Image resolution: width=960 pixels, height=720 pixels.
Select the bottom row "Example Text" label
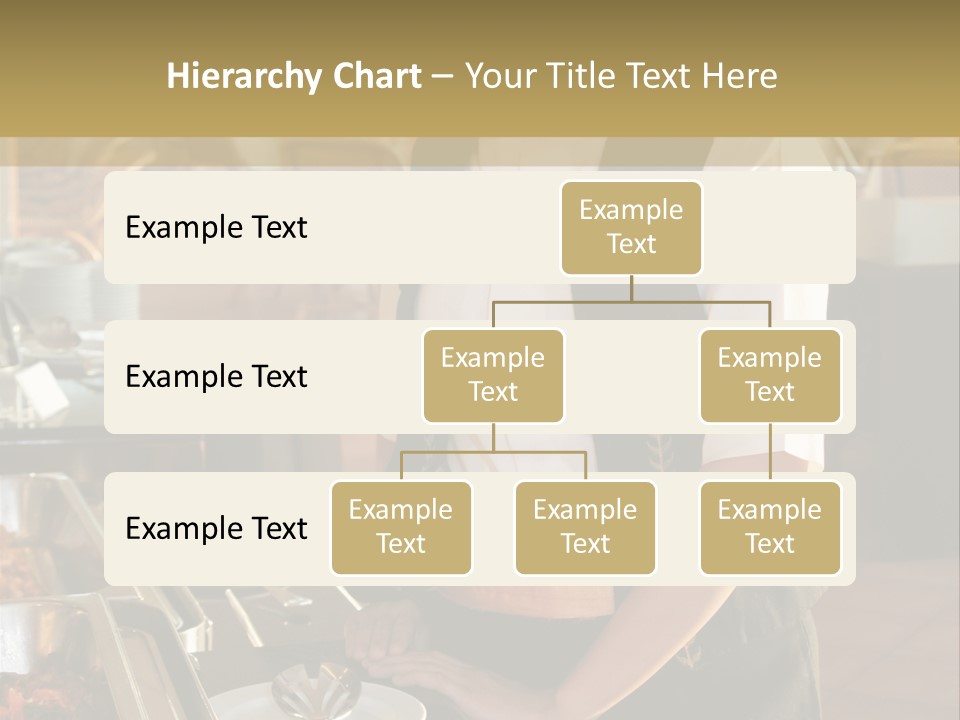click(x=216, y=528)
